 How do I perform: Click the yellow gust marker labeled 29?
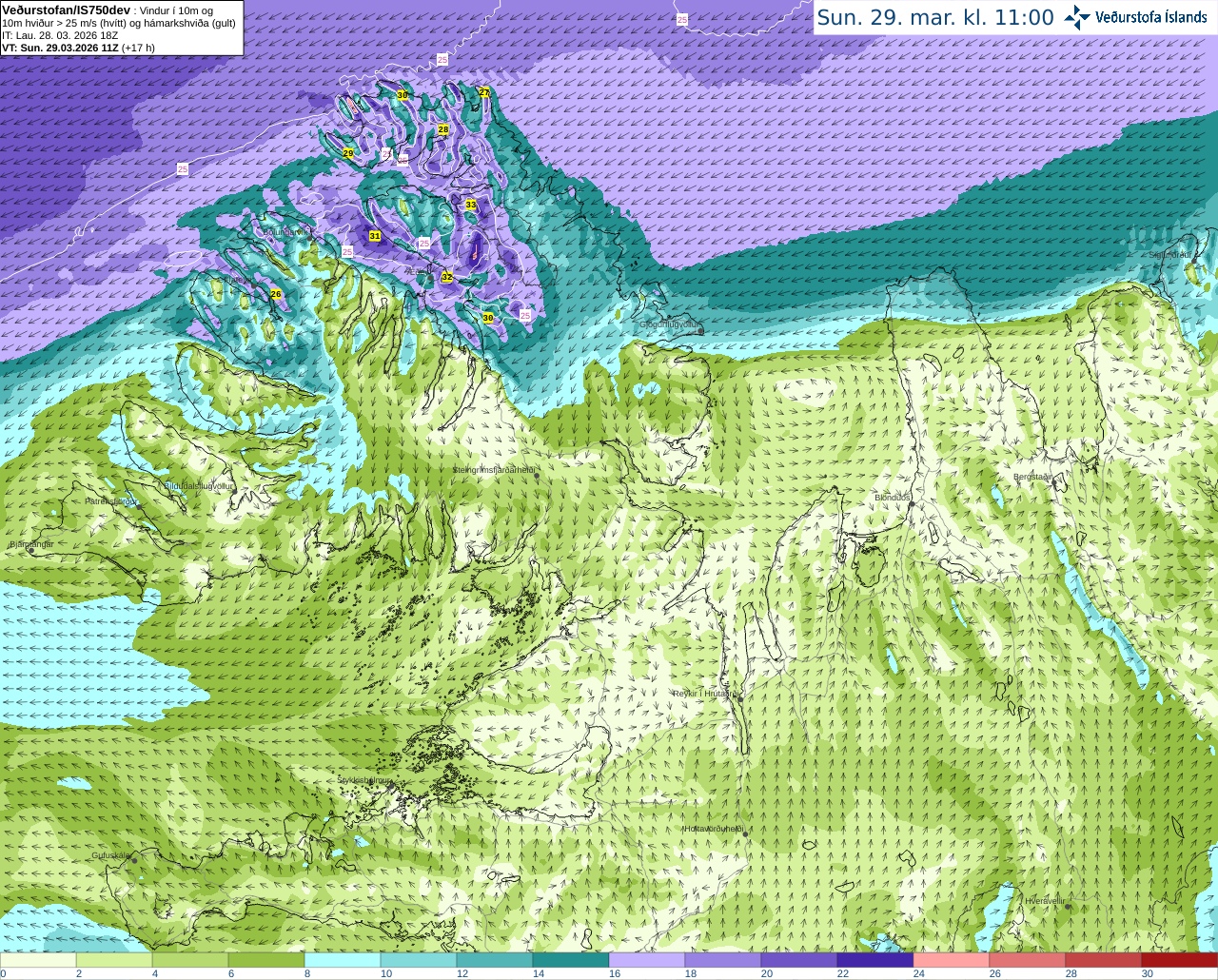tap(348, 153)
